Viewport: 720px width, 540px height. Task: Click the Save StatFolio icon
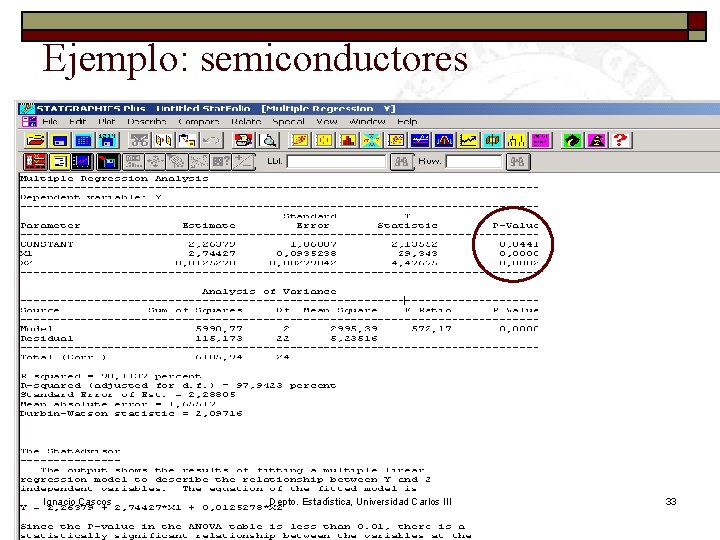point(60,140)
